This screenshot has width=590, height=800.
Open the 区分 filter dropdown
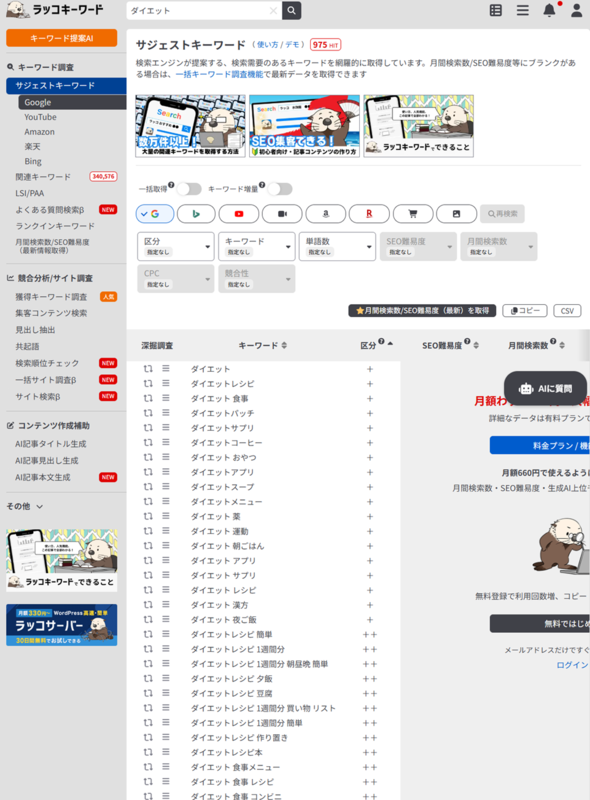point(176,246)
